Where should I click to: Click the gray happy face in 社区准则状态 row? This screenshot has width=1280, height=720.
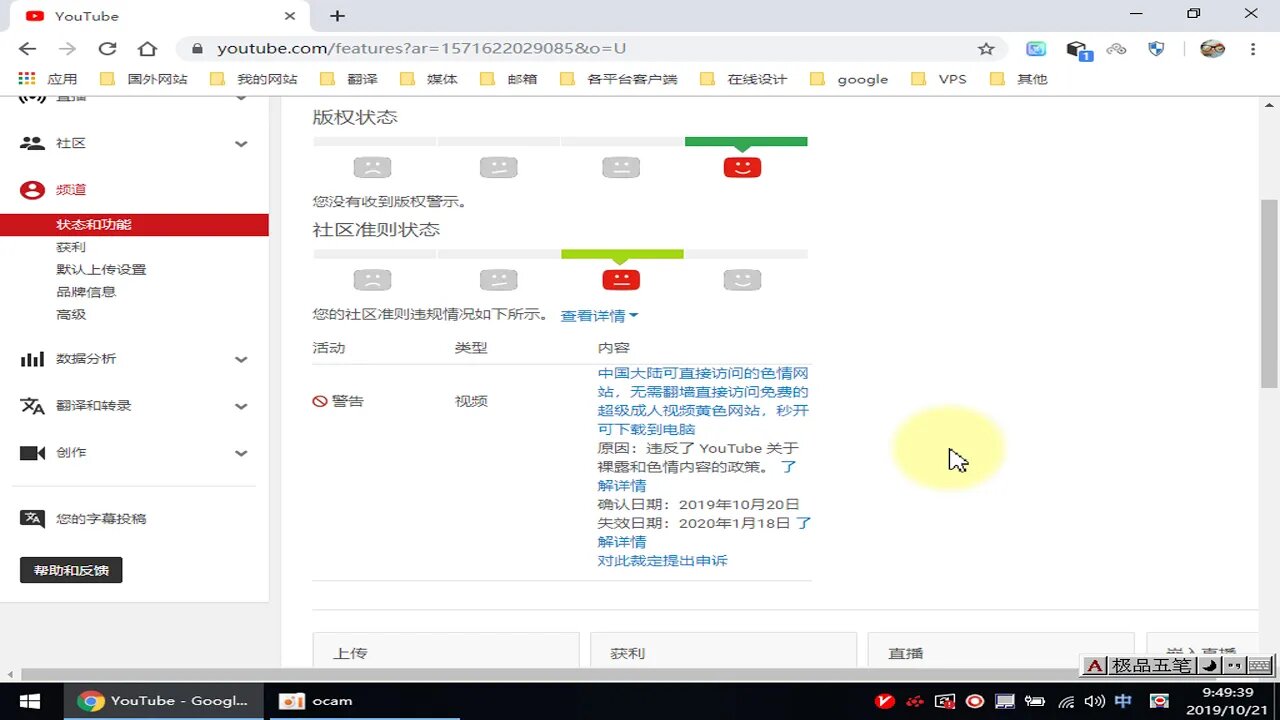tap(742, 279)
